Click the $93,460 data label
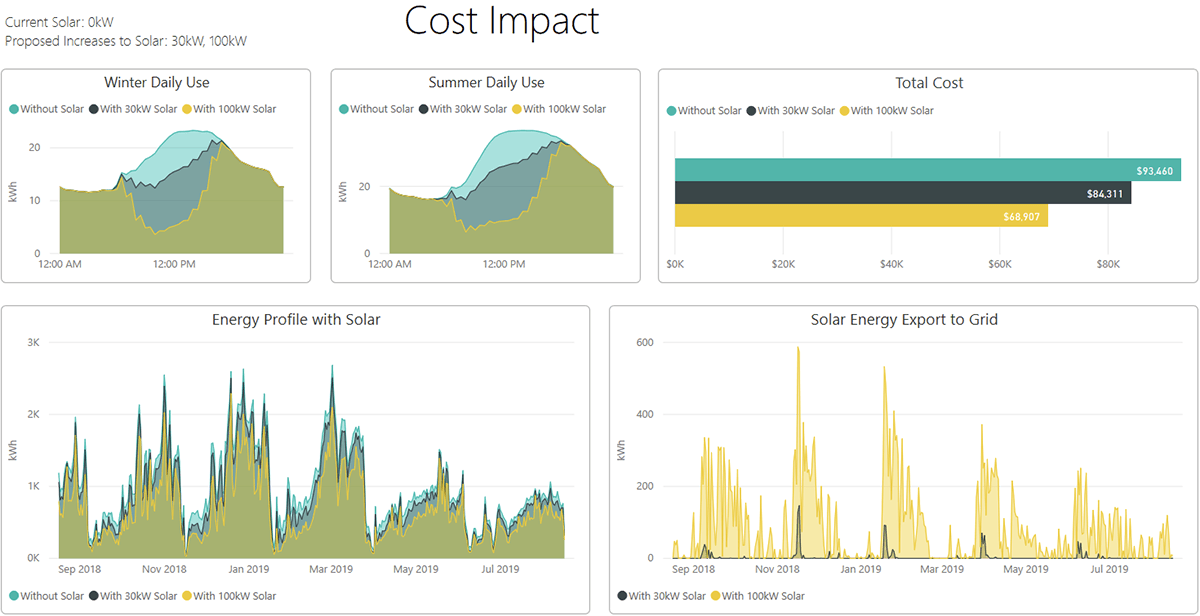The image size is (1200, 616). pyautogui.click(x=1157, y=171)
